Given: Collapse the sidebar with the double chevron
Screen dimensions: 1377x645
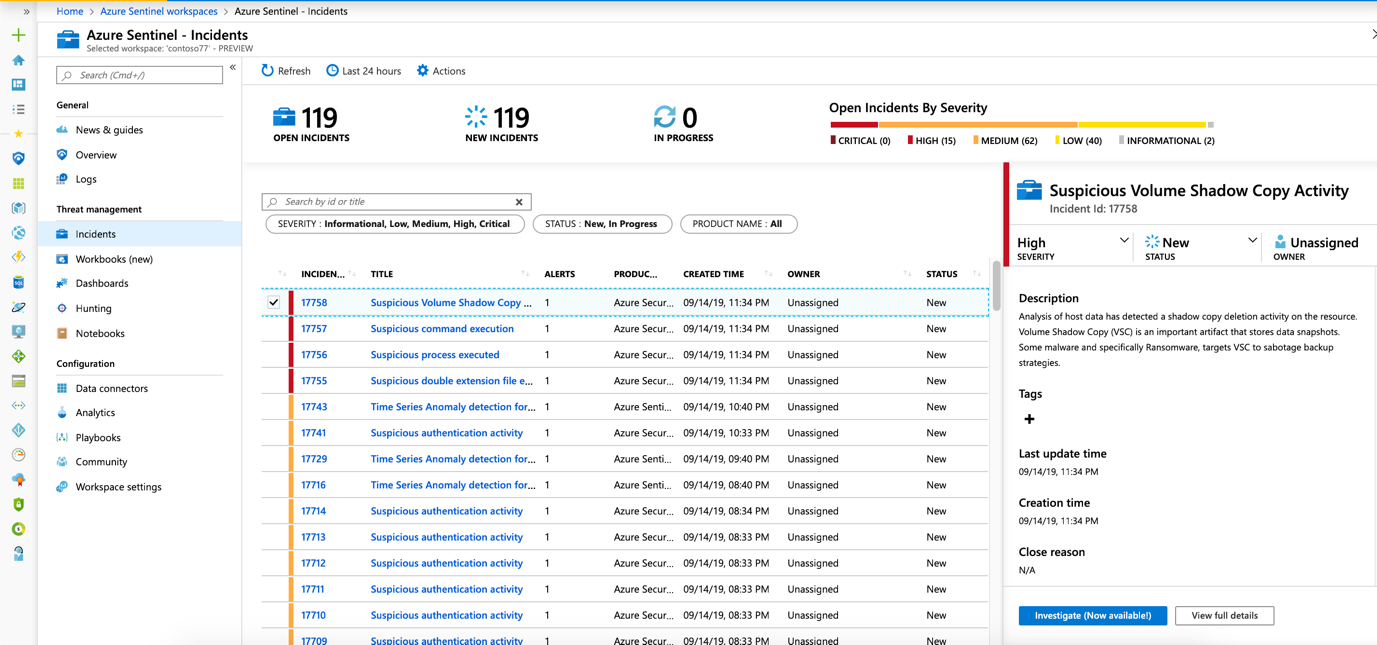Looking at the screenshot, I should [233, 68].
